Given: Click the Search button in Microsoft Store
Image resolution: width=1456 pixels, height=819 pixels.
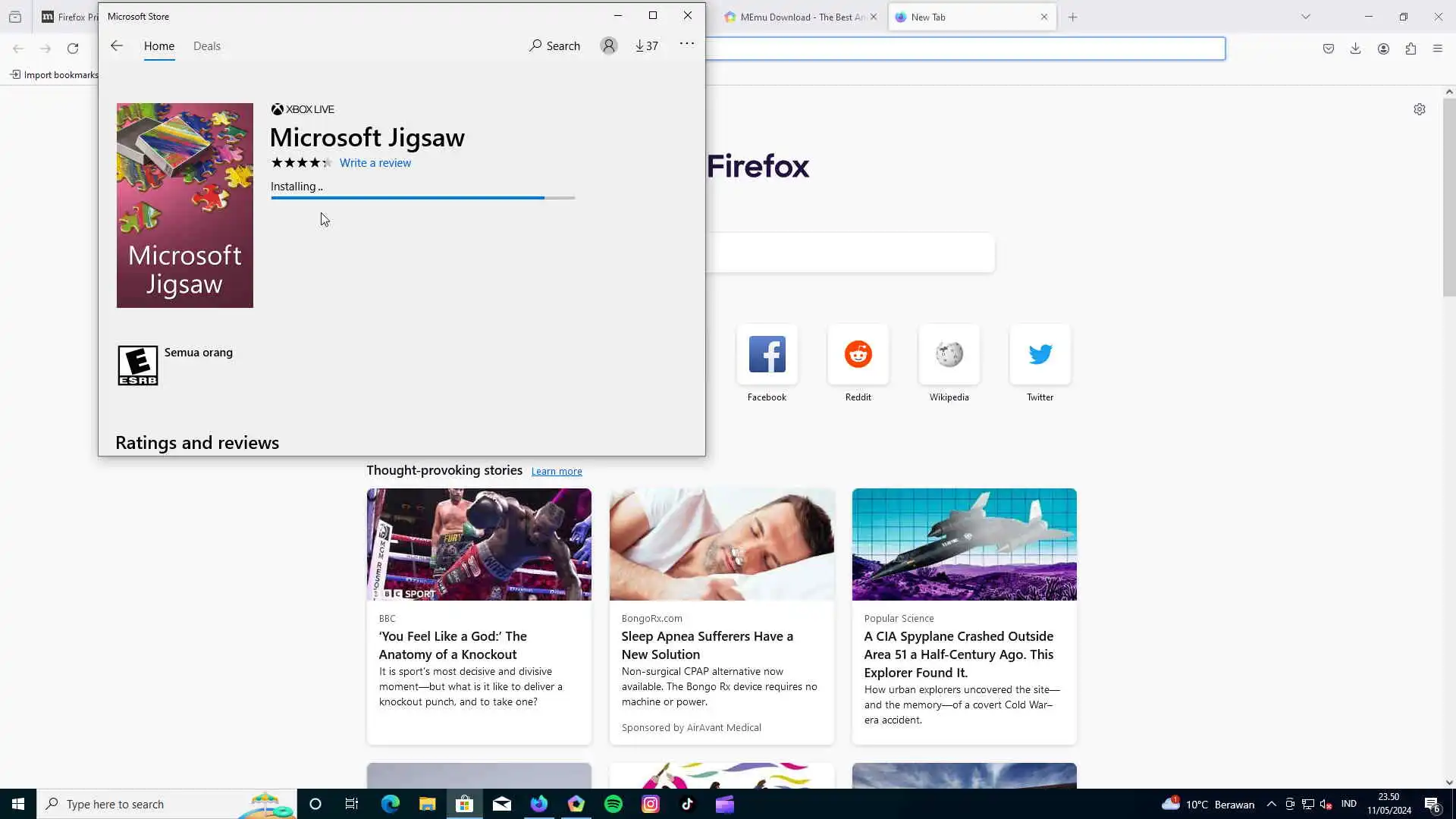Looking at the screenshot, I should pos(554,45).
